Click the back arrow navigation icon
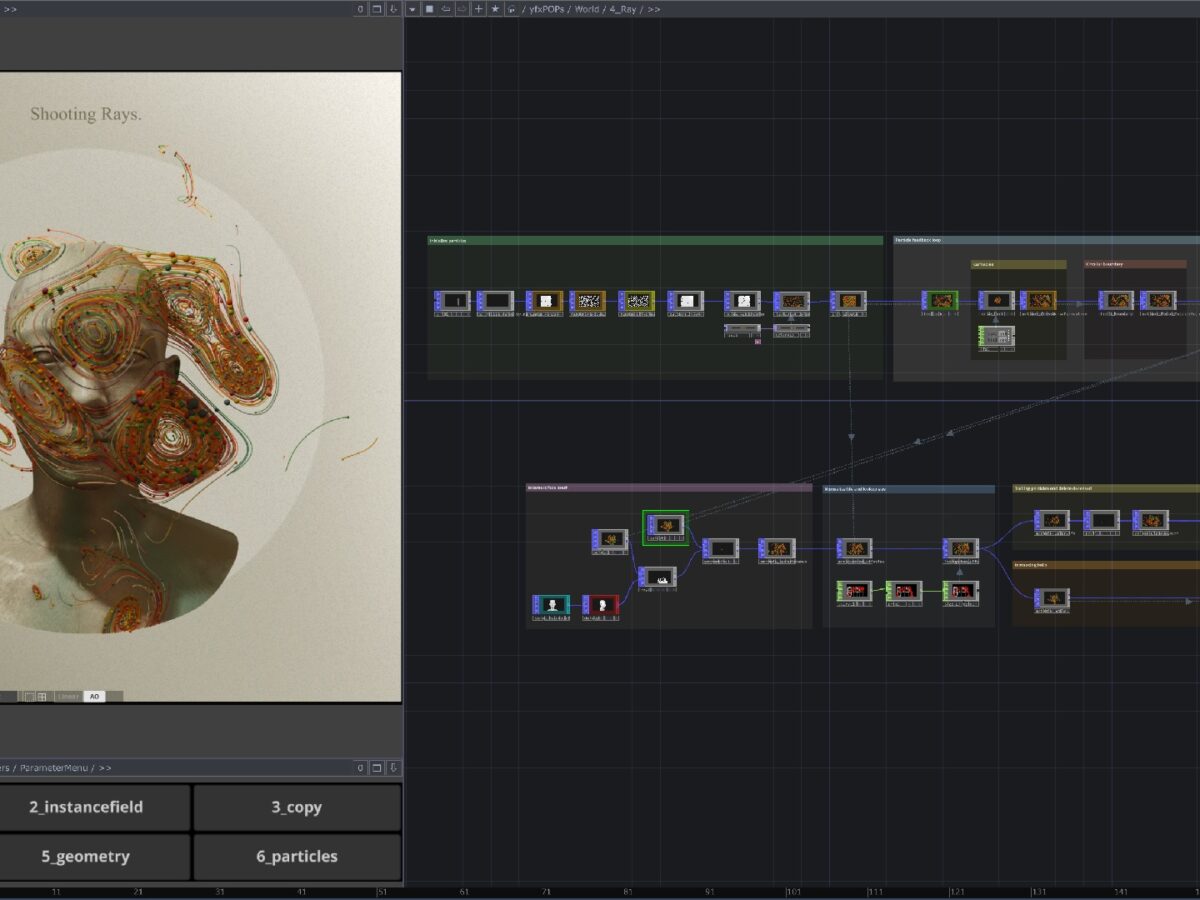Viewport: 1200px width, 900px height. pyautogui.click(x=446, y=9)
